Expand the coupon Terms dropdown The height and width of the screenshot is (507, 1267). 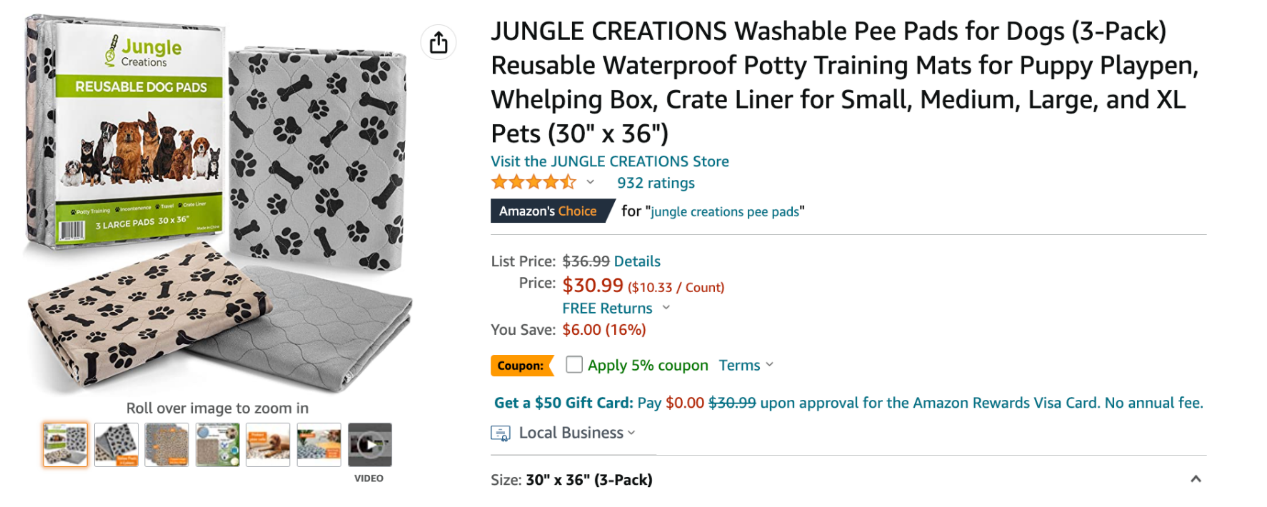click(x=746, y=365)
